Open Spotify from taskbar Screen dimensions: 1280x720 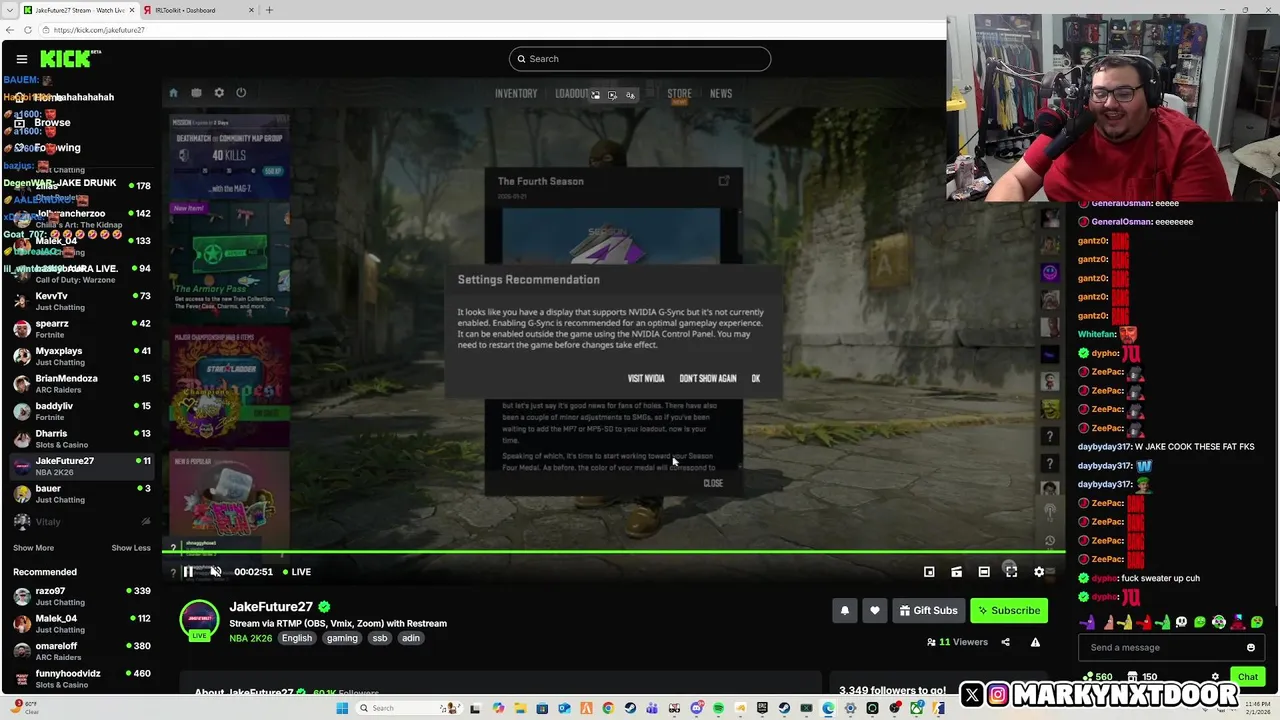click(x=718, y=708)
